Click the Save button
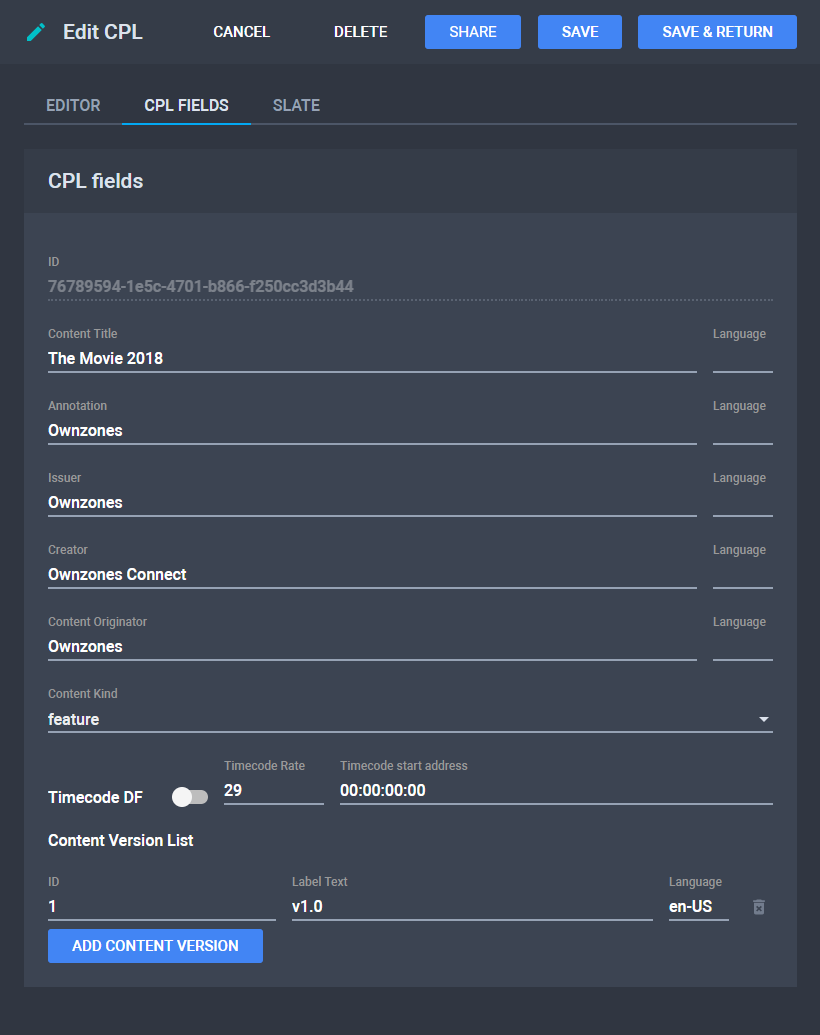 coord(580,32)
